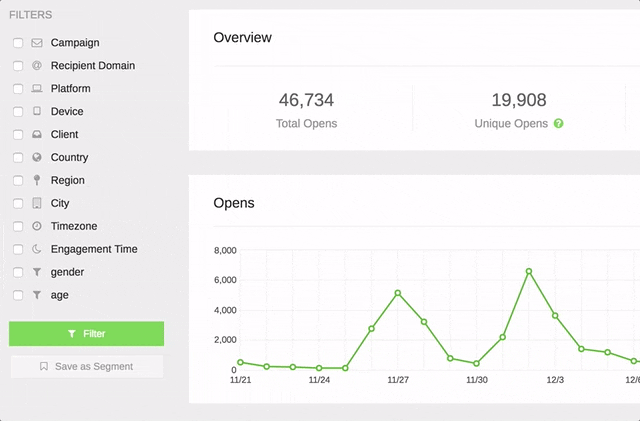The height and width of the screenshot is (421, 640).
Task: Click the Country filter label
Action: pyautogui.click(x=69, y=157)
